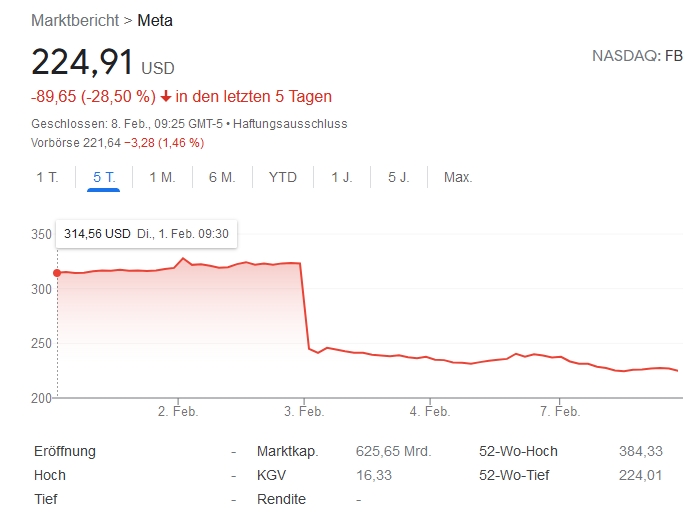Click the red down arrow icon
Image resolution: width=699 pixels, height=512 pixels.
[166, 96]
